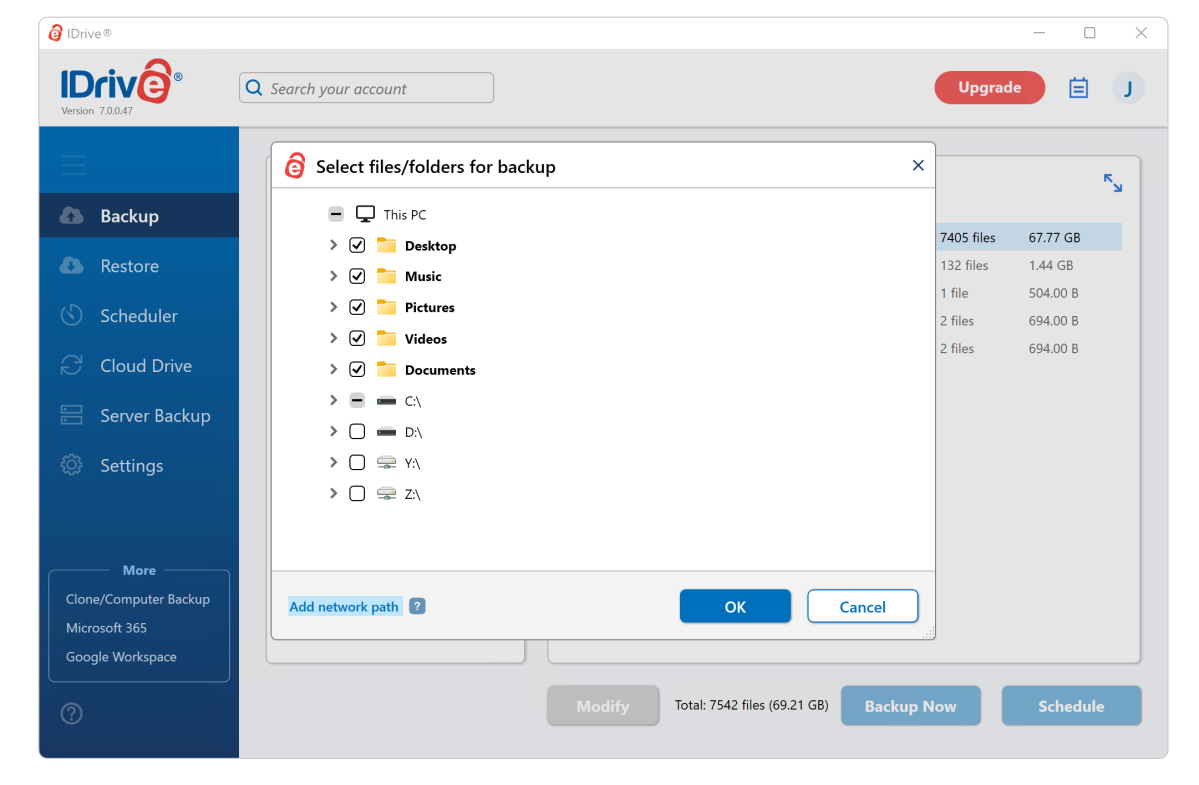Click the expand panel arrows icon
This screenshot has height=785, width=1199.
point(1113,183)
